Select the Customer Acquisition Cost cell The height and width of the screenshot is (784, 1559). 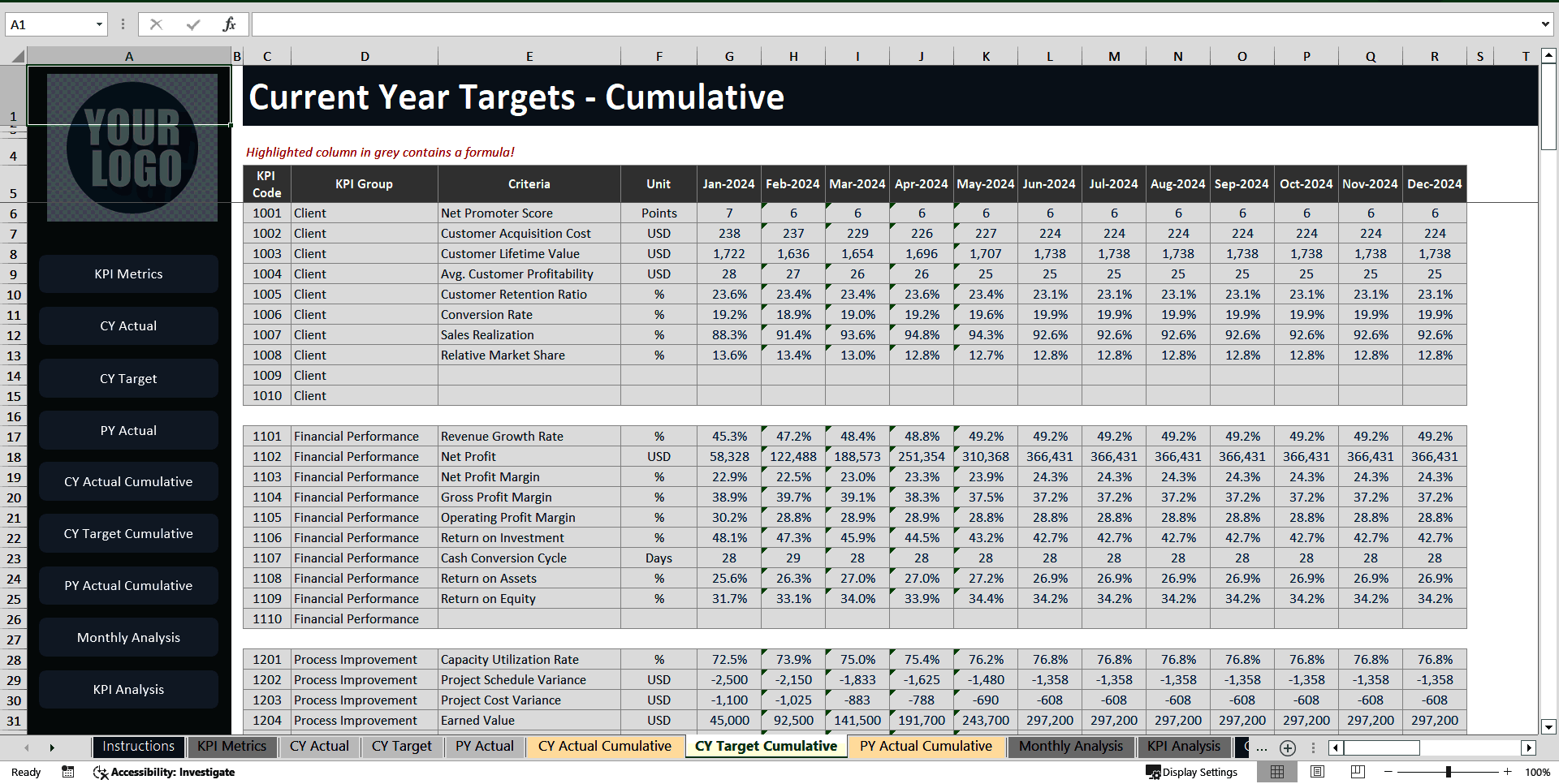(529, 234)
